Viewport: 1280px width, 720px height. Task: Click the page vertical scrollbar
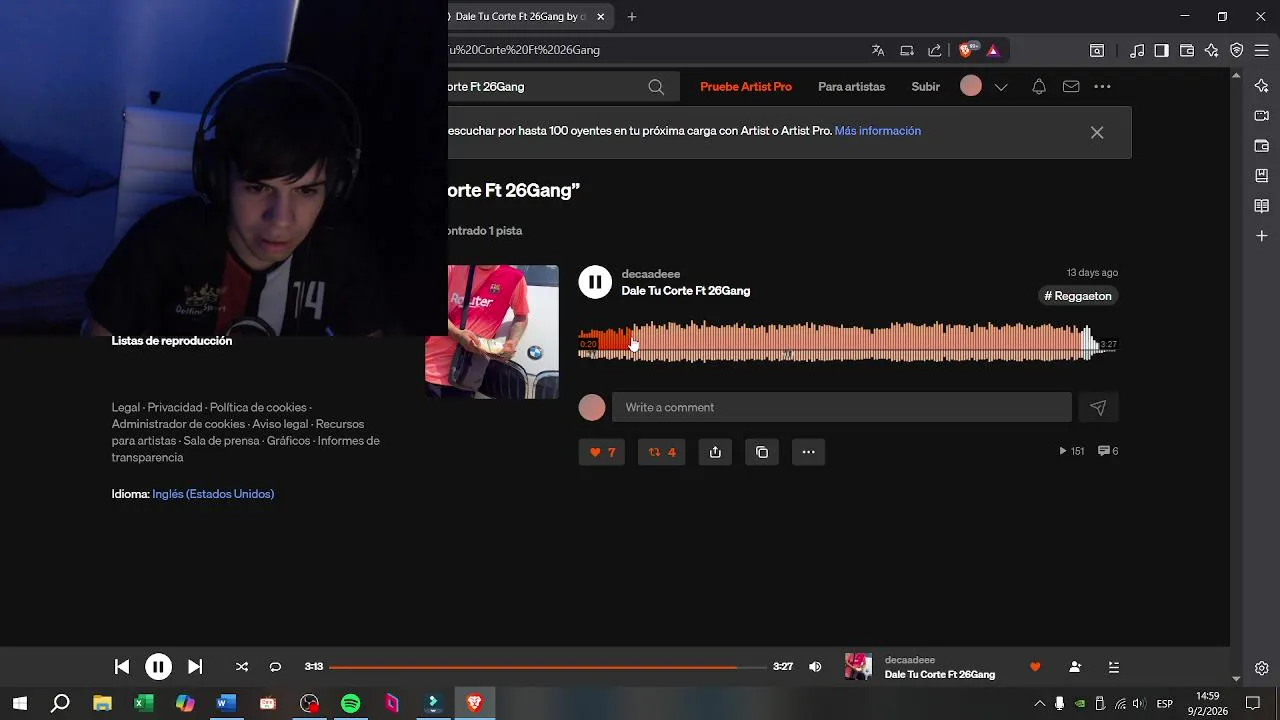[1236, 375]
